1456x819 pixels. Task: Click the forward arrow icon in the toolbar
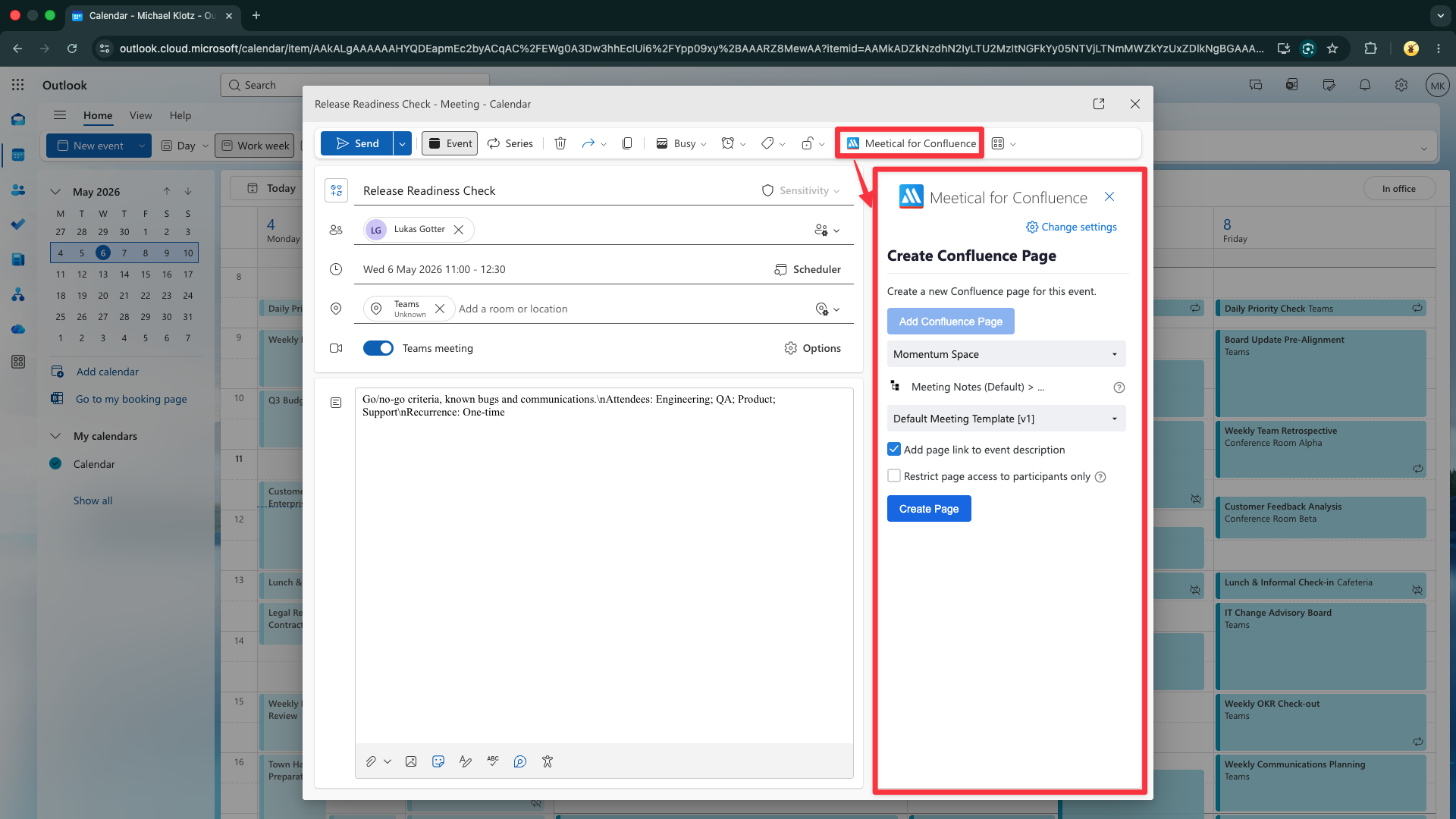[588, 143]
